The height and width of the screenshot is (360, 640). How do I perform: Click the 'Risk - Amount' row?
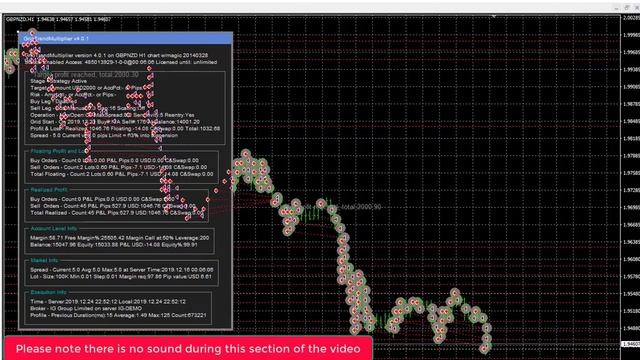click(x=73, y=94)
